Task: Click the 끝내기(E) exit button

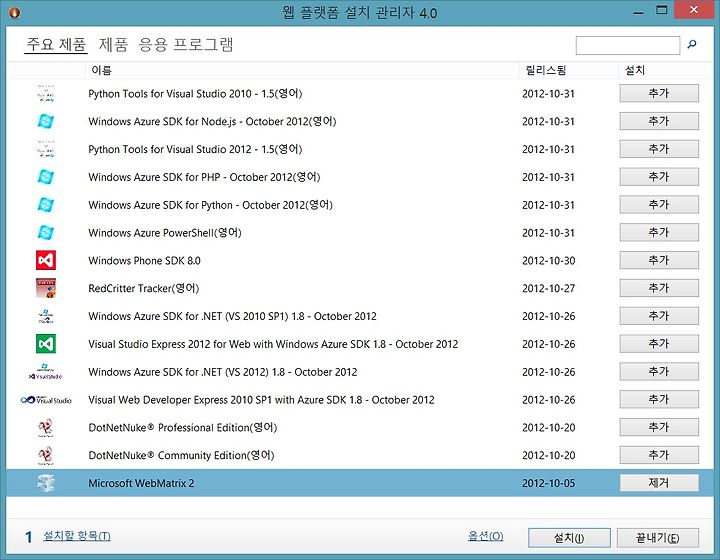Action: tap(658, 538)
